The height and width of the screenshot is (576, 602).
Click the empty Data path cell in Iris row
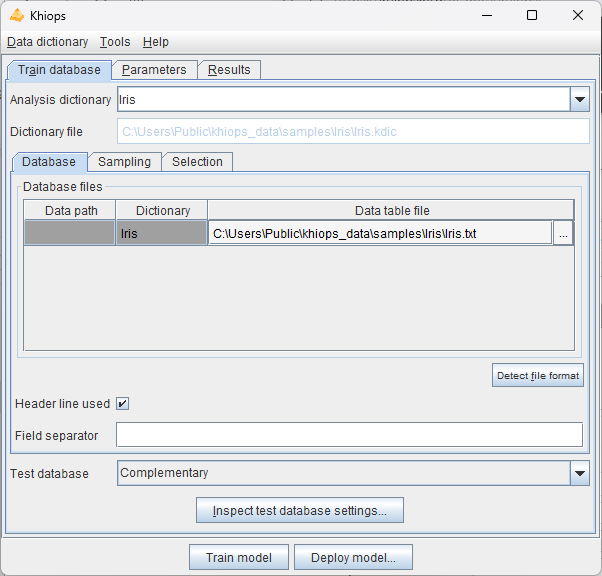pos(70,233)
